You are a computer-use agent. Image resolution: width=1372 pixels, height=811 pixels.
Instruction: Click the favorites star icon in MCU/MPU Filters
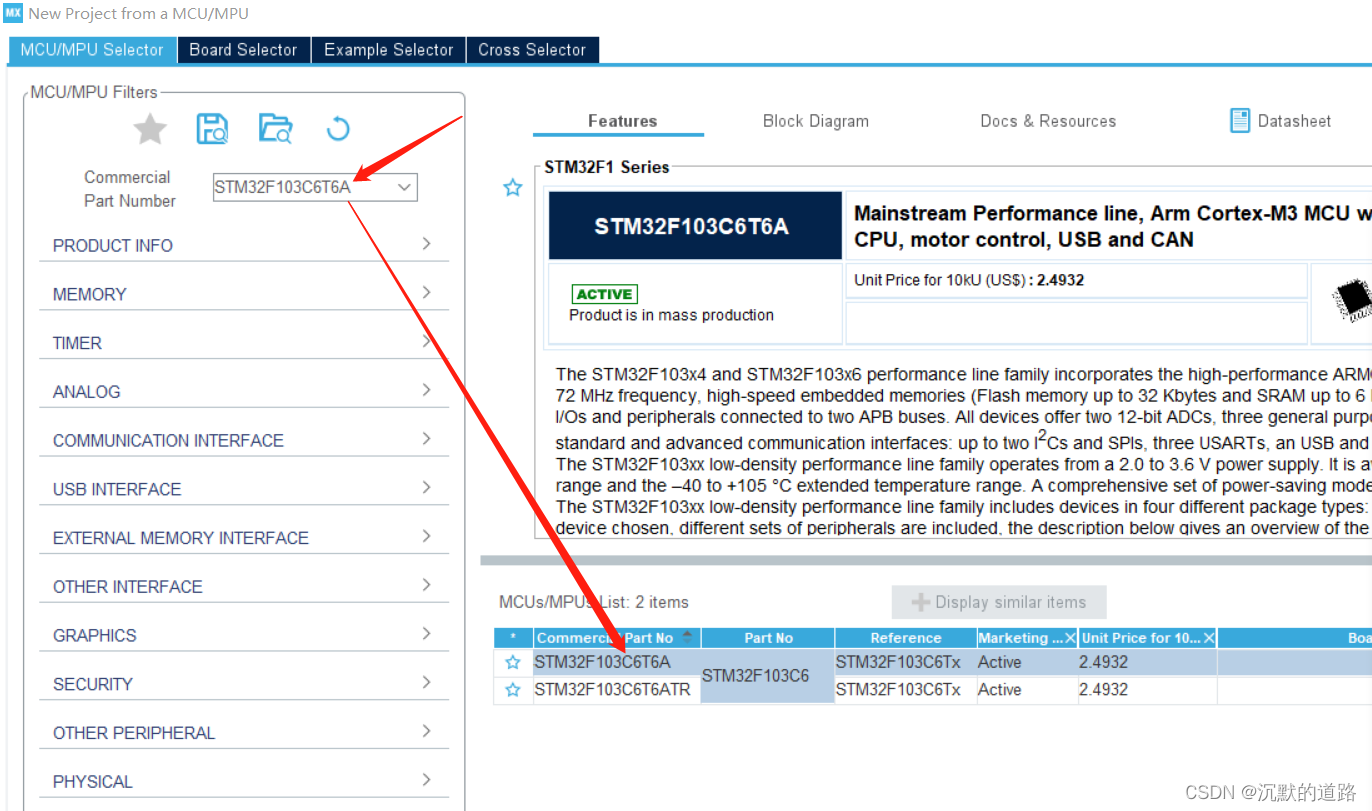tap(151, 129)
